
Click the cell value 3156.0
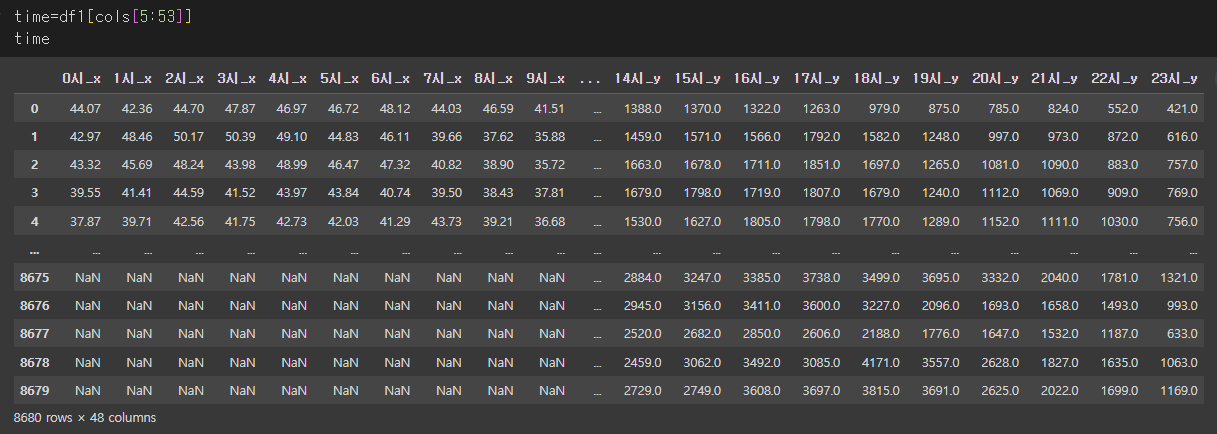701,304
